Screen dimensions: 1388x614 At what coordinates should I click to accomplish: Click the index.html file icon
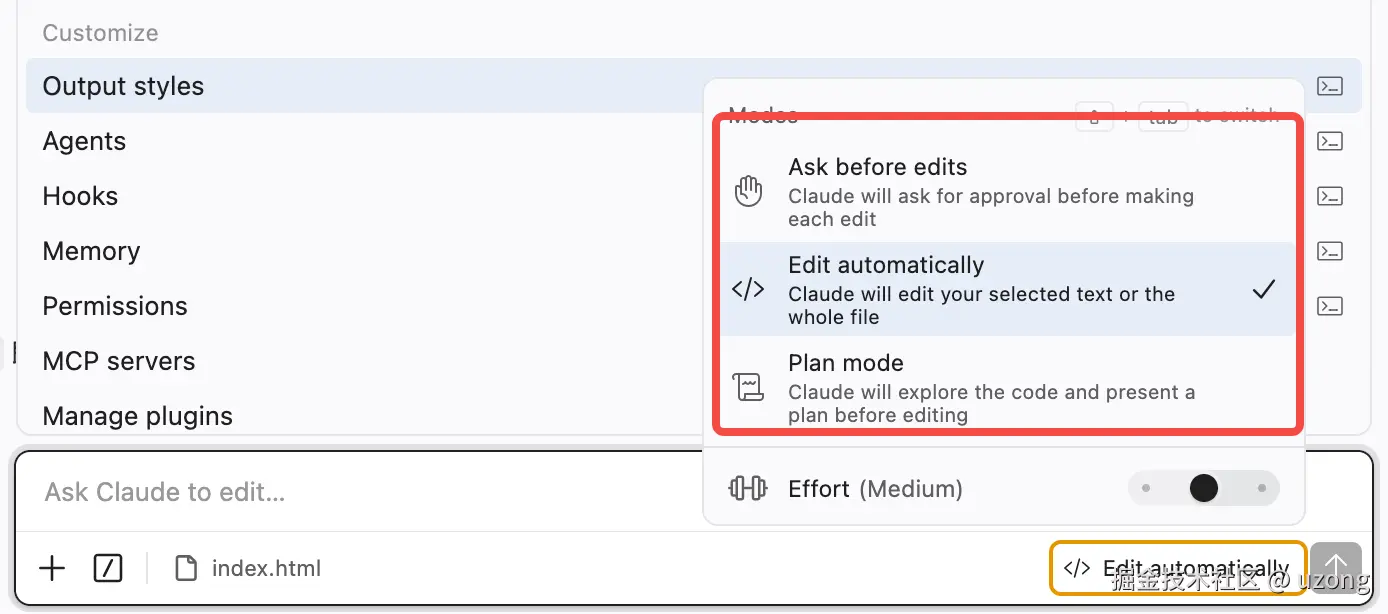point(186,569)
